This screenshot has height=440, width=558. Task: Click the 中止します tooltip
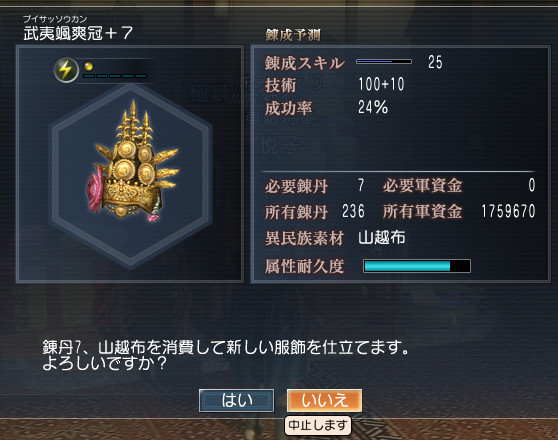(318, 425)
